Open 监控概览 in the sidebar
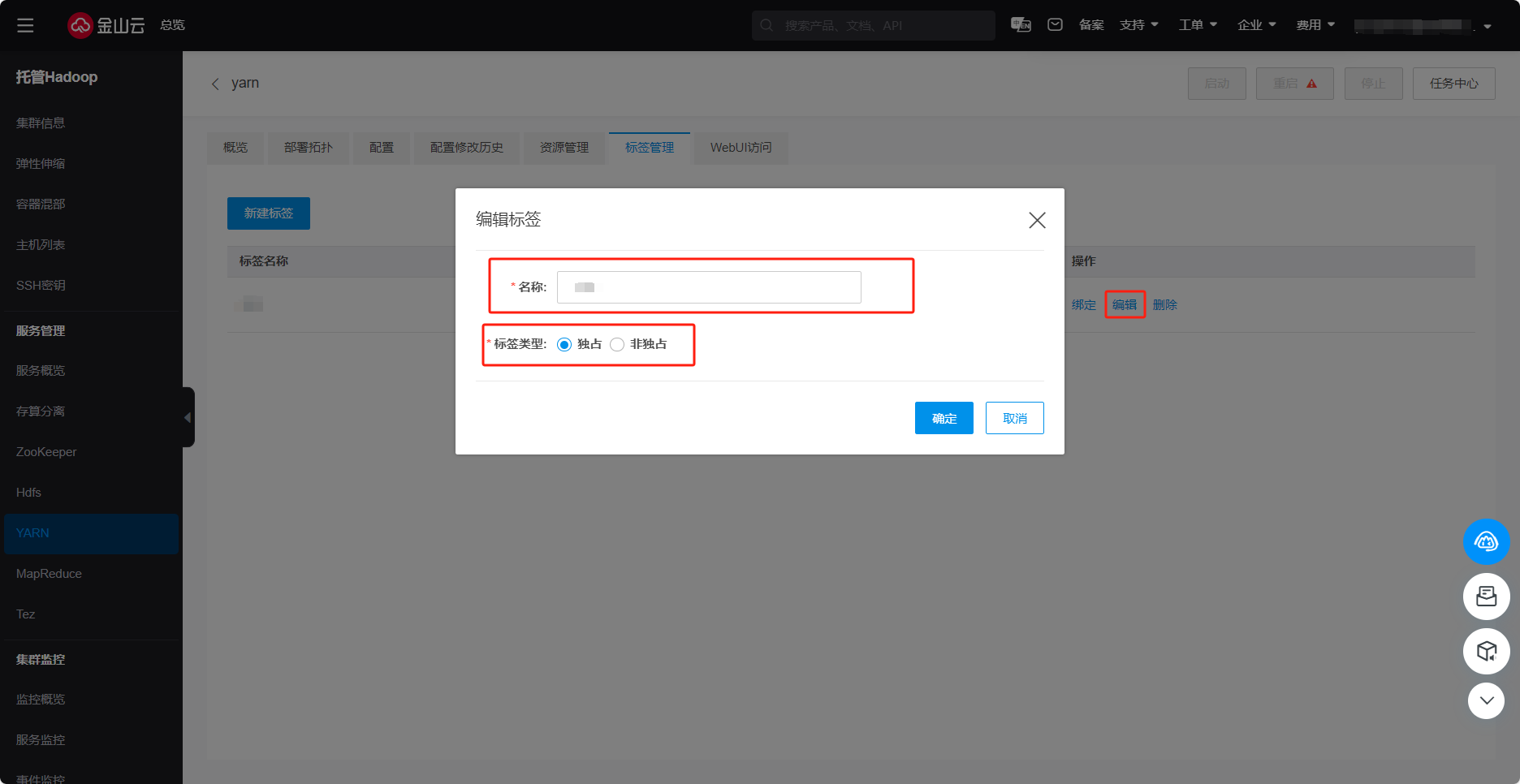Viewport: 1520px width, 784px height. point(41,700)
